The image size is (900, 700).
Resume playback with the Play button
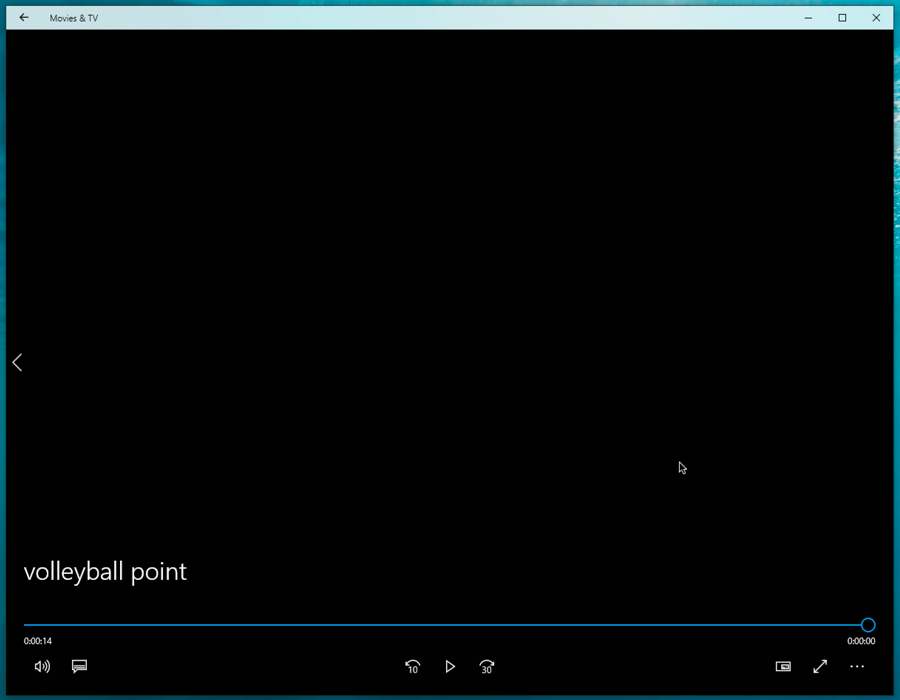pos(450,666)
